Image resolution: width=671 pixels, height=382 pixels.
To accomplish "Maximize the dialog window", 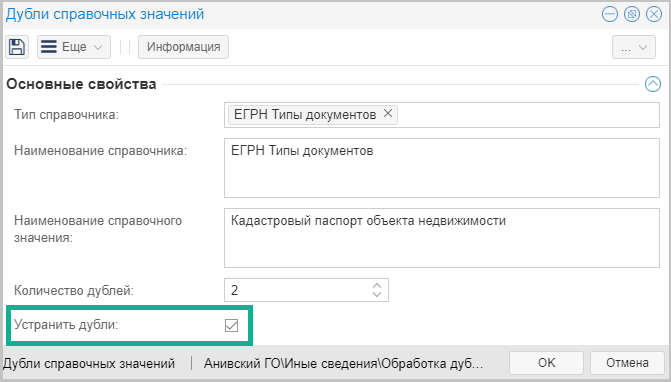I will (632, 14).
